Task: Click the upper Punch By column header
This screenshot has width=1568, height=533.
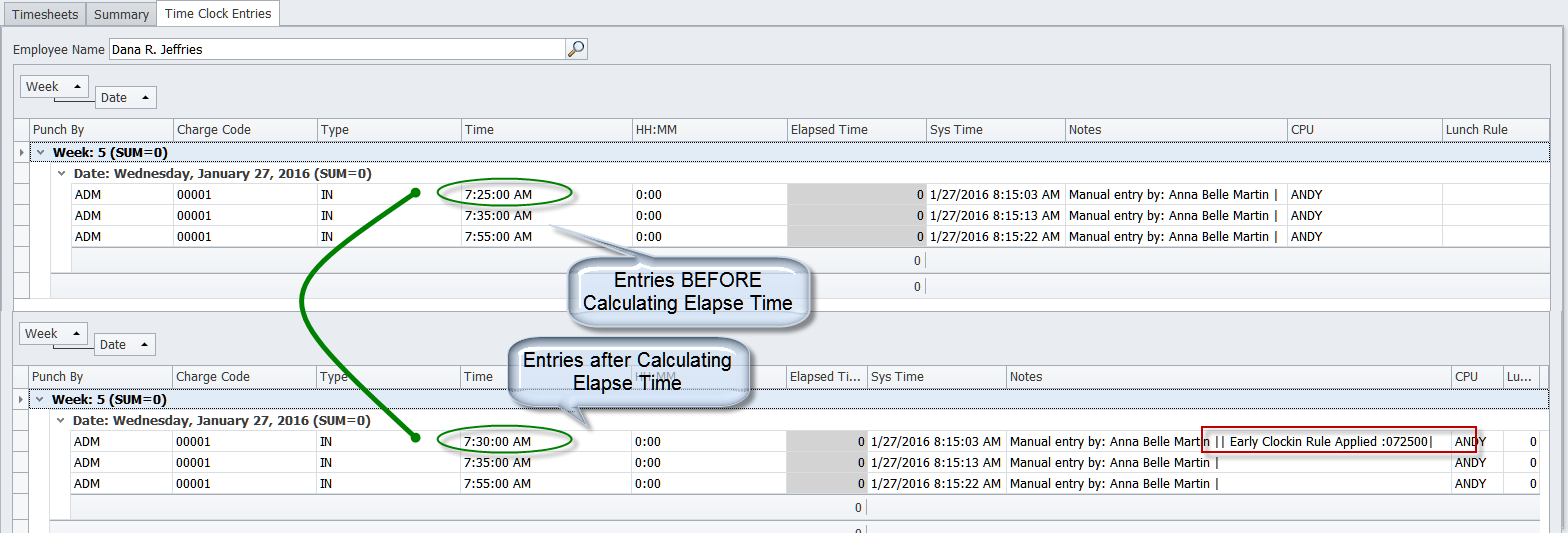Action: (x=100, y=130)
